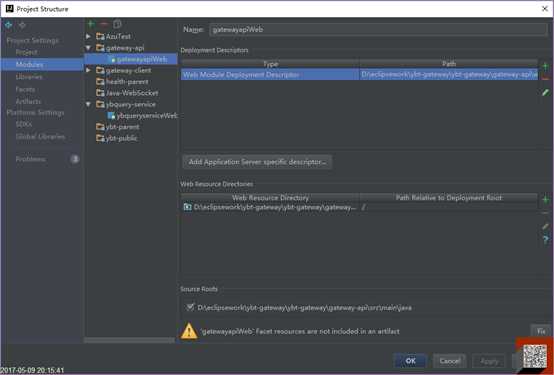Select the gatewayapiWeb facet in the tree
Viewport: 554px width, 375px height.
(142, 59)
